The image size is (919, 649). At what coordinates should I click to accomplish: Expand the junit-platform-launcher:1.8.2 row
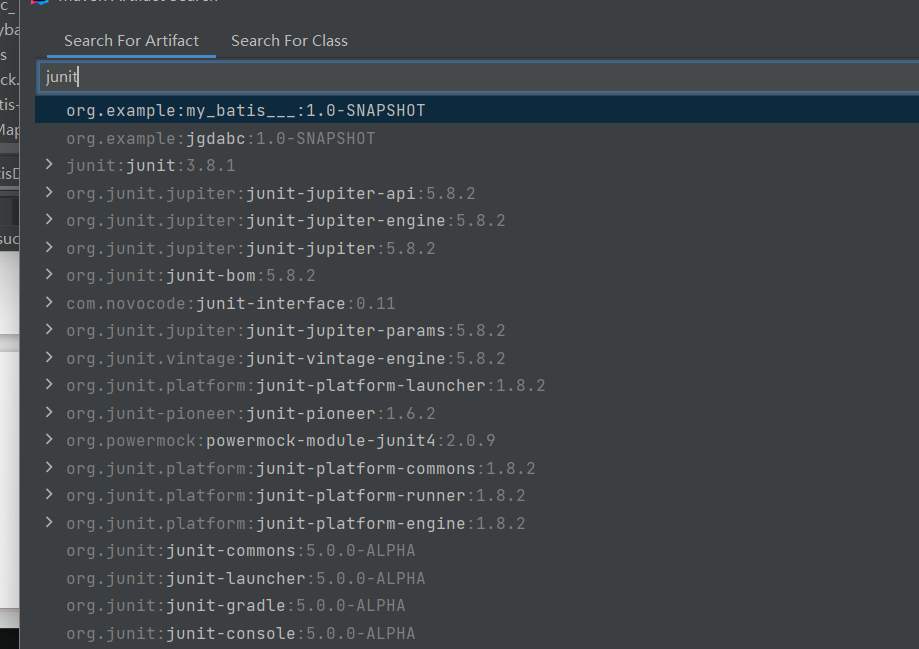pyautogui.click(x=49, y=385)
